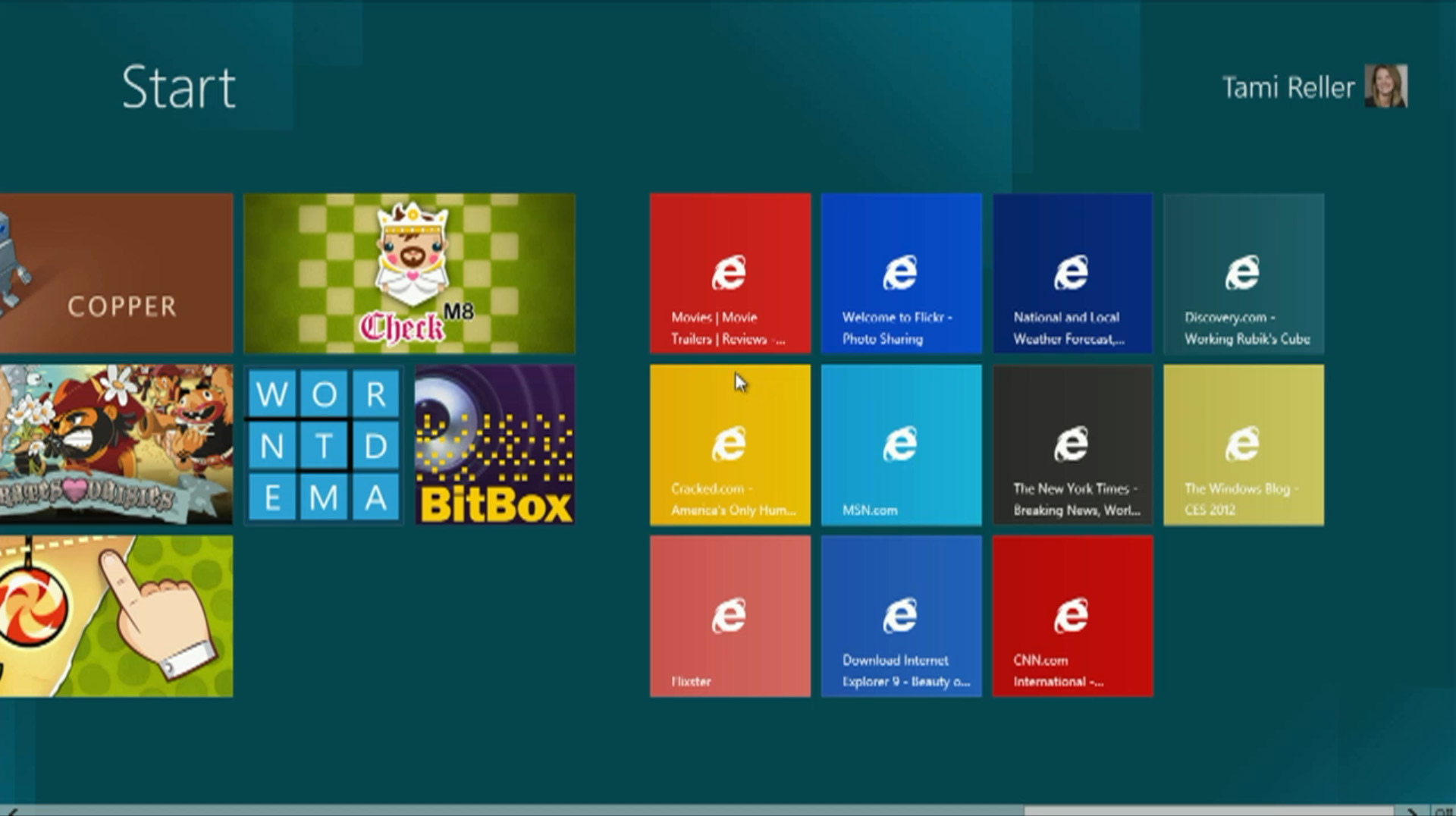Click the Tami Reller profile picture

point(1385,87)
